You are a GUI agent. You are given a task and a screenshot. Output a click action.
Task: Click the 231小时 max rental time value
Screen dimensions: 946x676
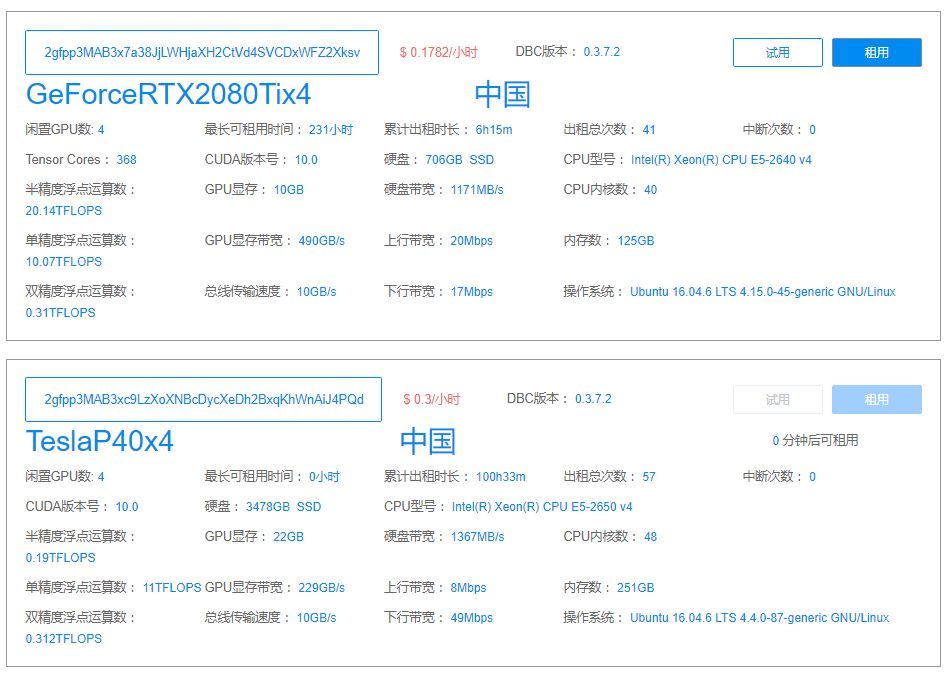pyautogui.click(x=331, y=130)
